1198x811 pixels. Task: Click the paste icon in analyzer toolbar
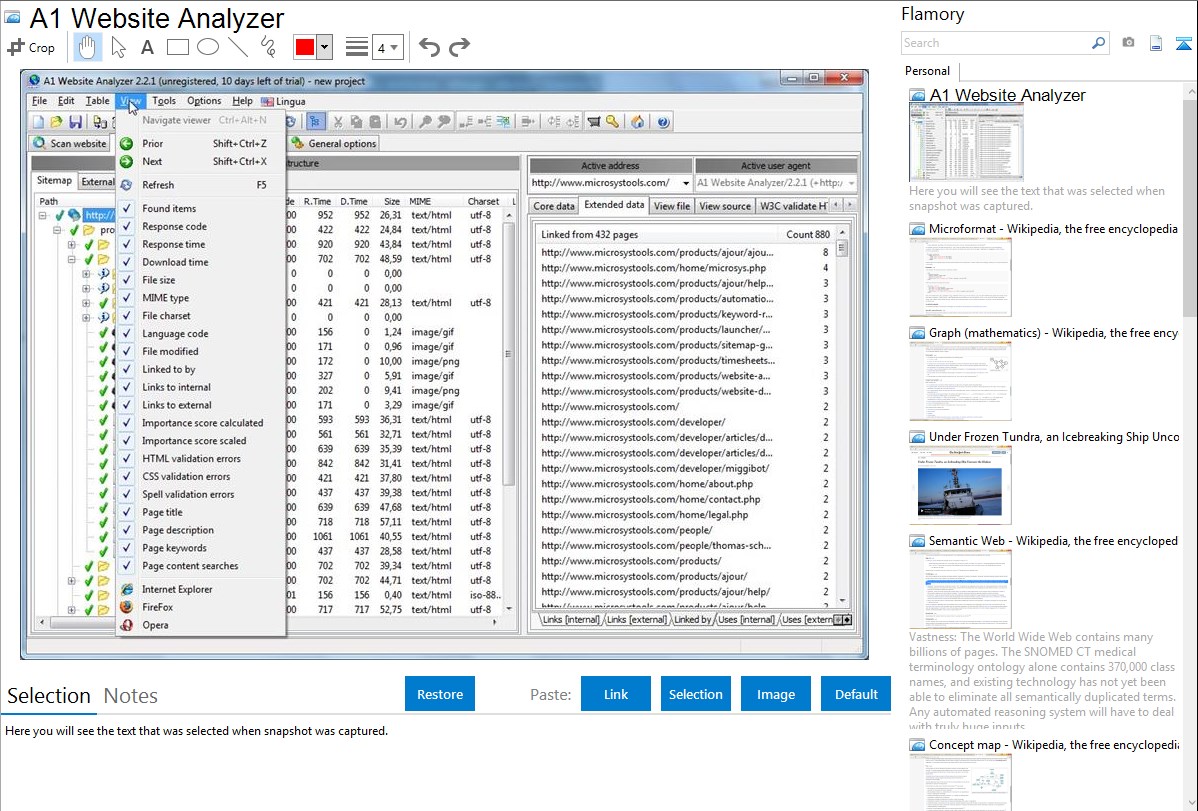tap(375, 122)
